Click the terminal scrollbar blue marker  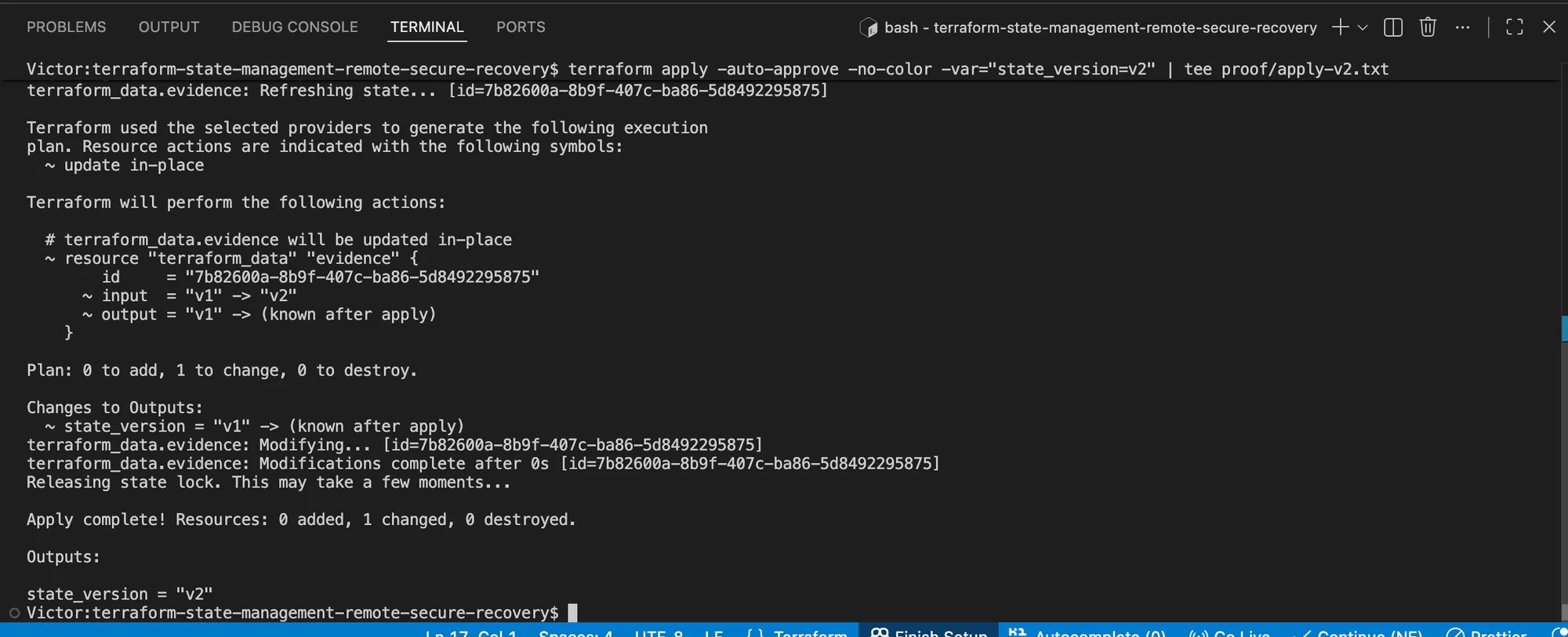click(1564, 328)
